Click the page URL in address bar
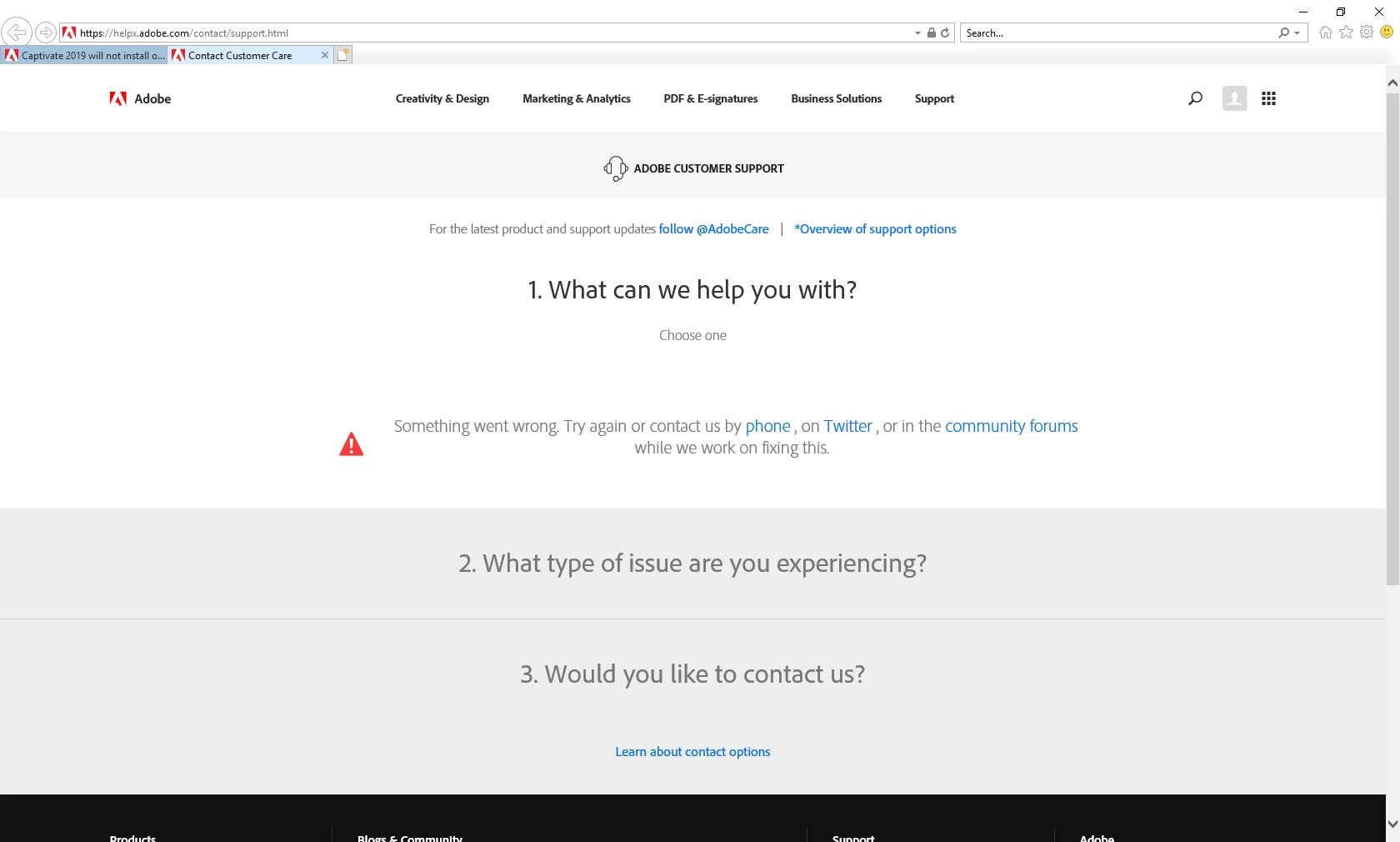1400x842 pixels. [x=184, y=33]
